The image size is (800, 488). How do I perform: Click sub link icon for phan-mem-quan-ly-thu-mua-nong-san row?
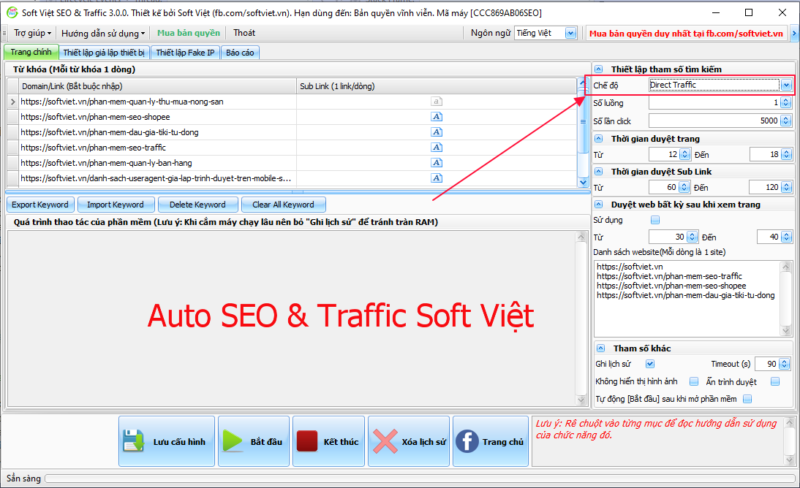pos(436,102)
